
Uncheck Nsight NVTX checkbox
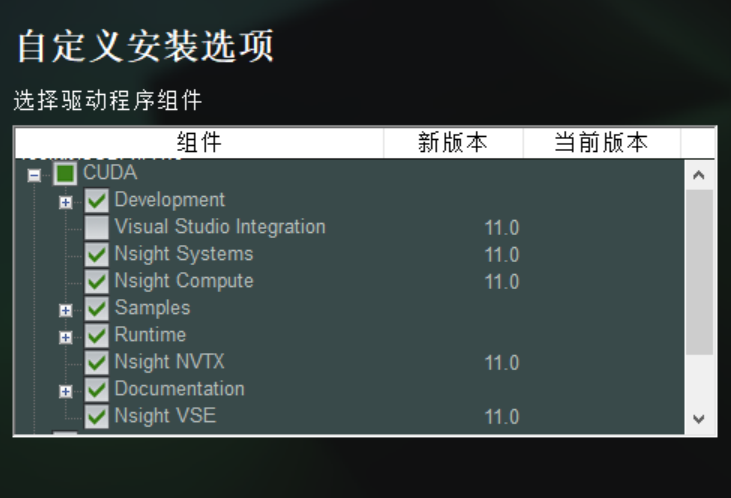click(97, 363)
